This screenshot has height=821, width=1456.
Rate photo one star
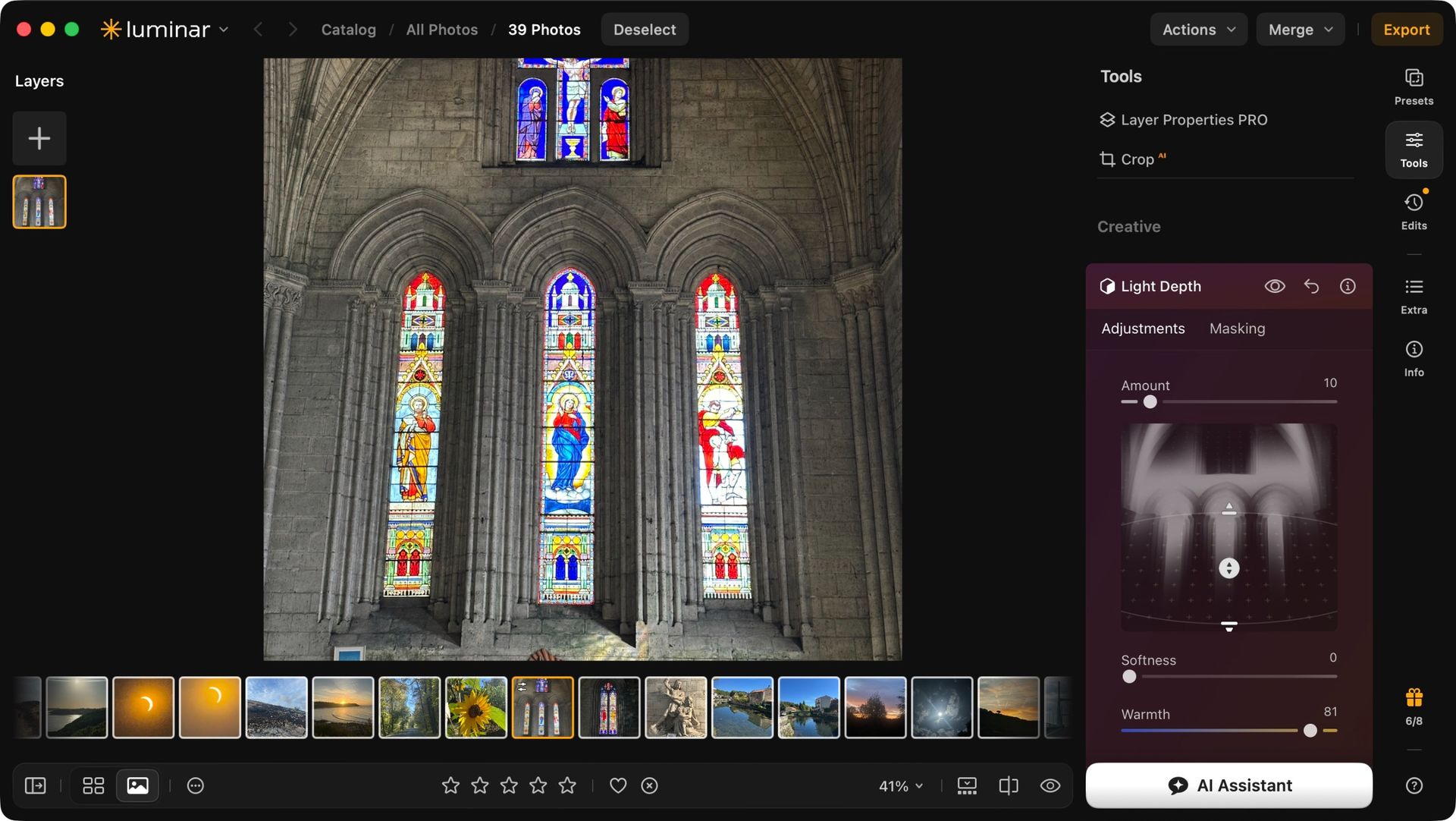pos(450,785)
